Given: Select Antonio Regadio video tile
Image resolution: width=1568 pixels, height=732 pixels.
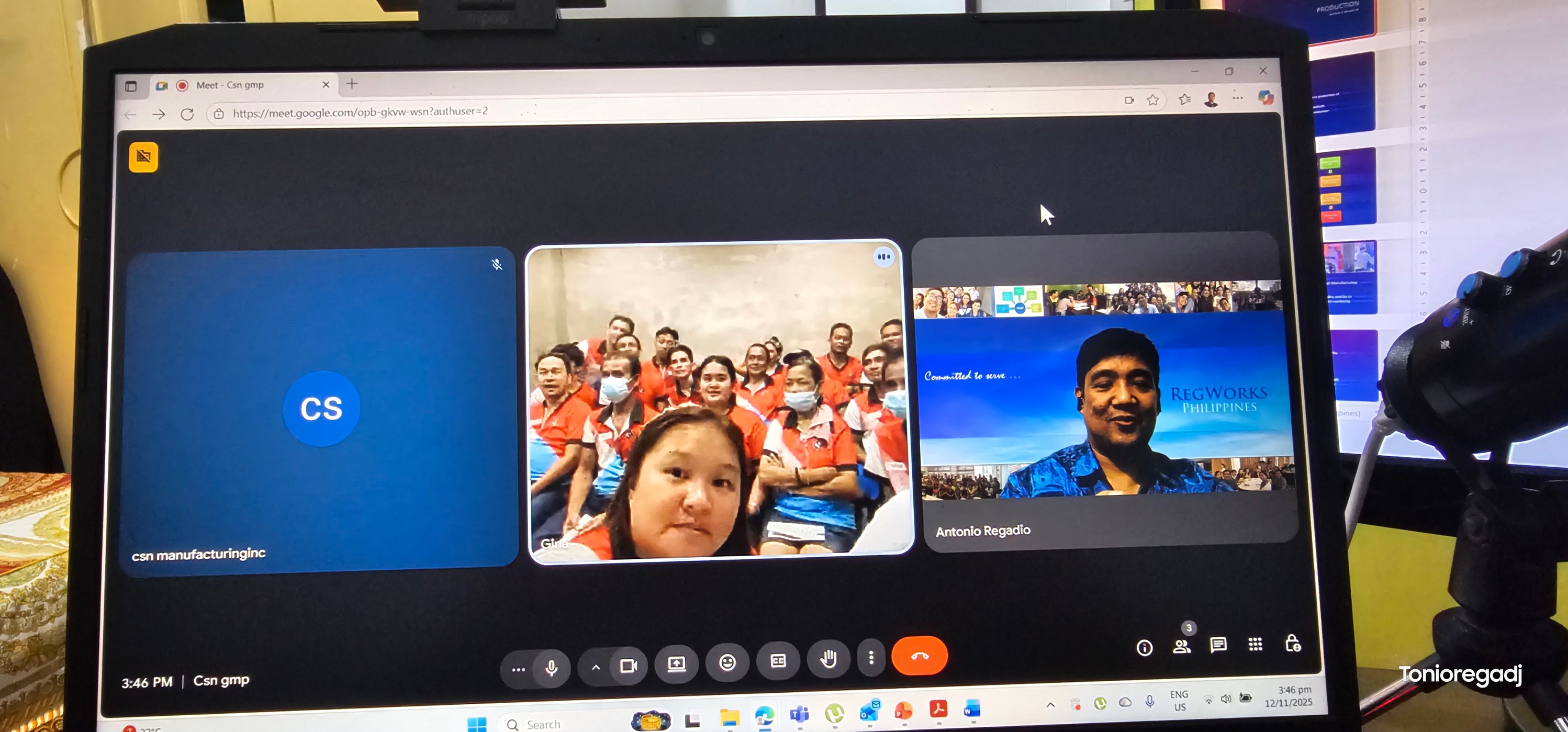Looking at the screenshot, I should (x=1104, y=392).
